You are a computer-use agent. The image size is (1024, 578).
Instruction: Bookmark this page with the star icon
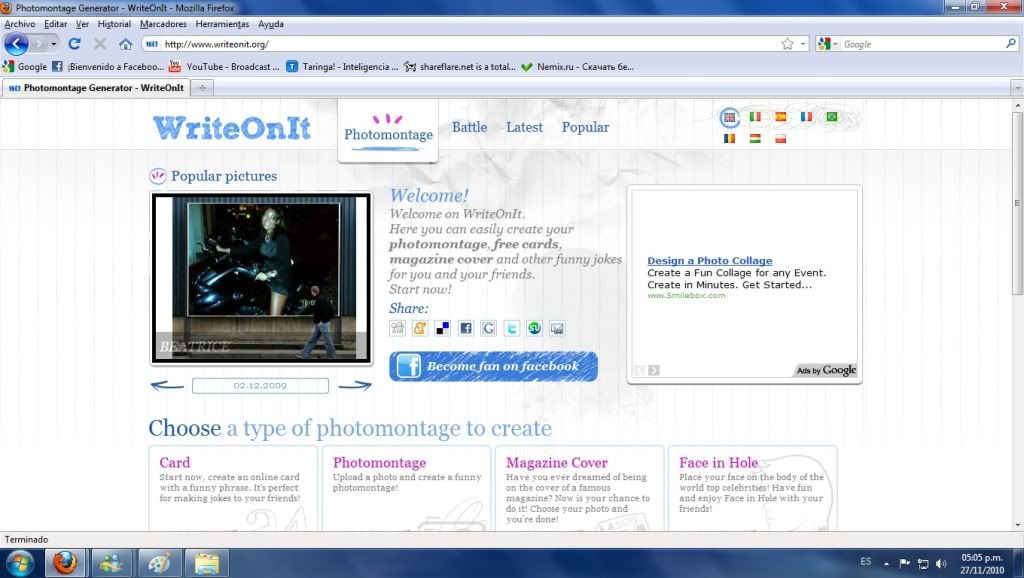788,44
